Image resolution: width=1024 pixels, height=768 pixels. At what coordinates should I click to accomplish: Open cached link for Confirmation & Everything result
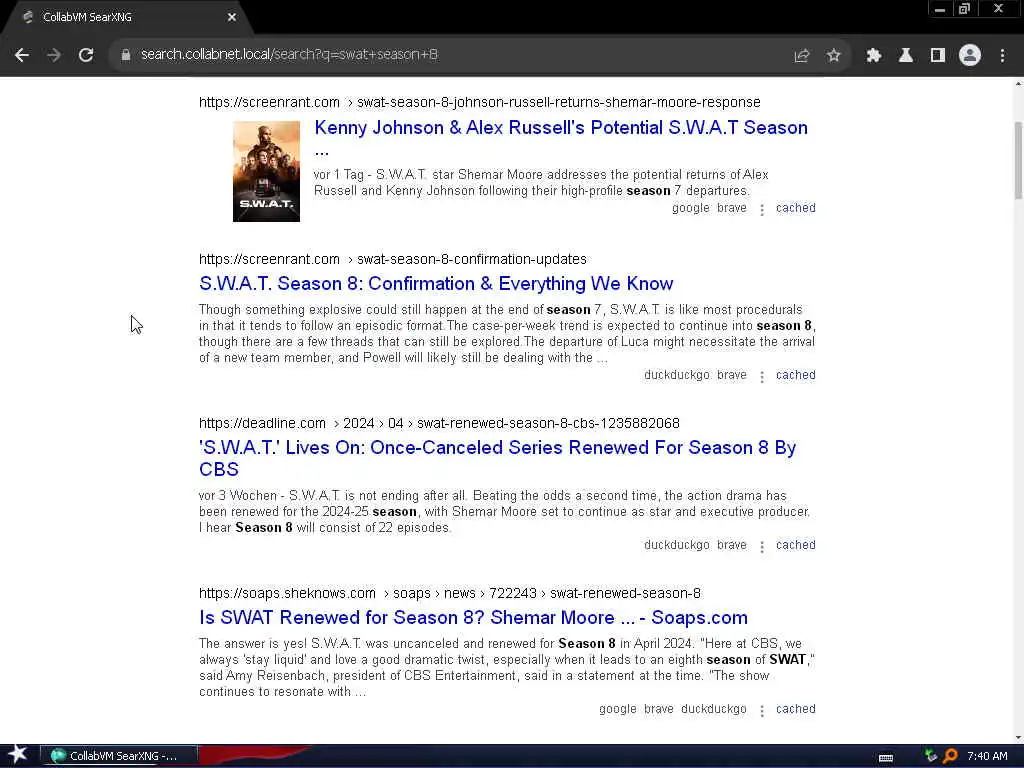[x=795, y=375]
